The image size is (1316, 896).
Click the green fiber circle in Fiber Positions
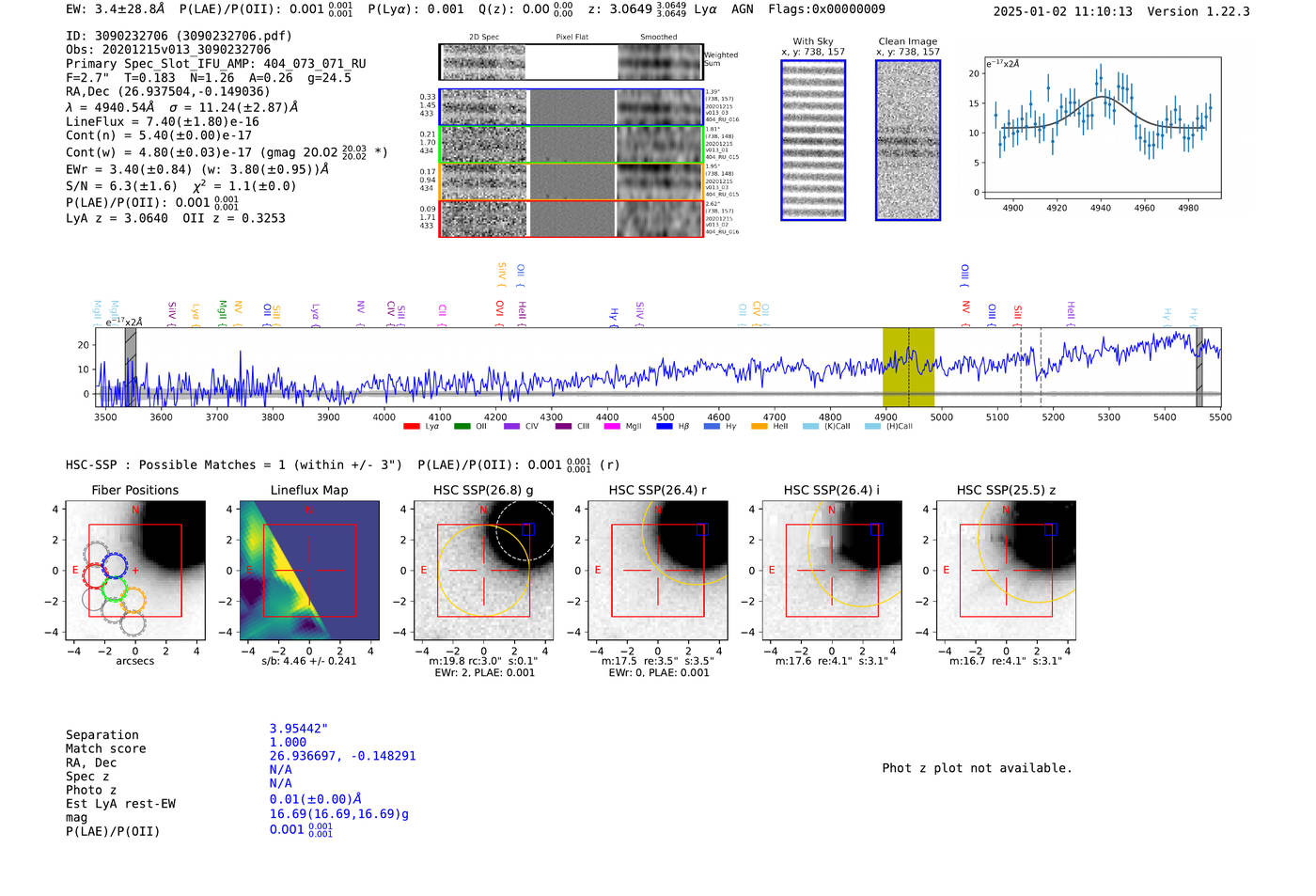114,589
